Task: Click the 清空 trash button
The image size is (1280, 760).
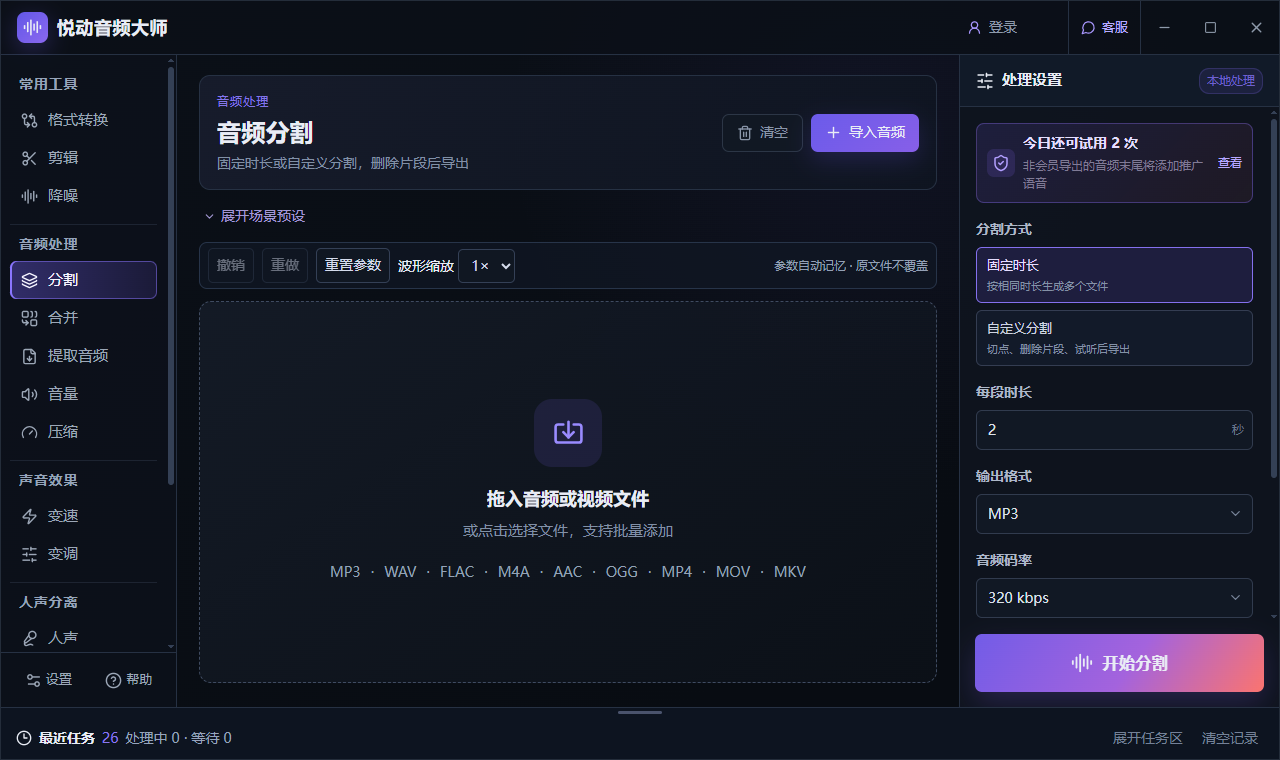Action: pos(762,133)
